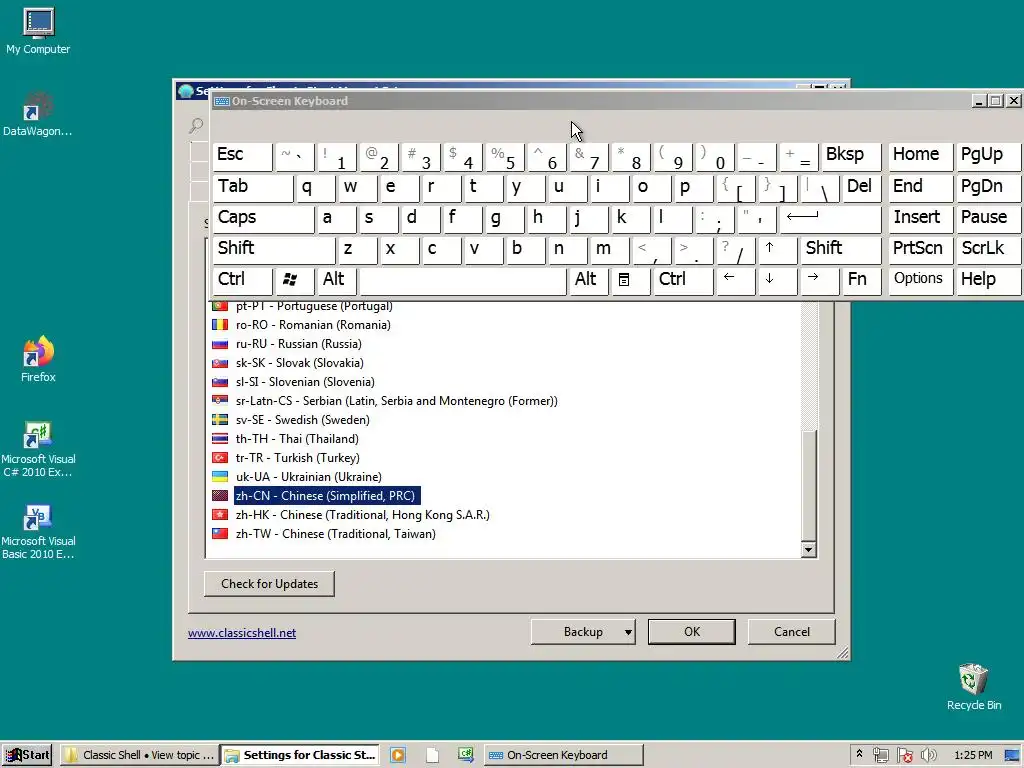Click the search magnifier in Settings window
The image size is (1024, 768).
tap(196, 125)
